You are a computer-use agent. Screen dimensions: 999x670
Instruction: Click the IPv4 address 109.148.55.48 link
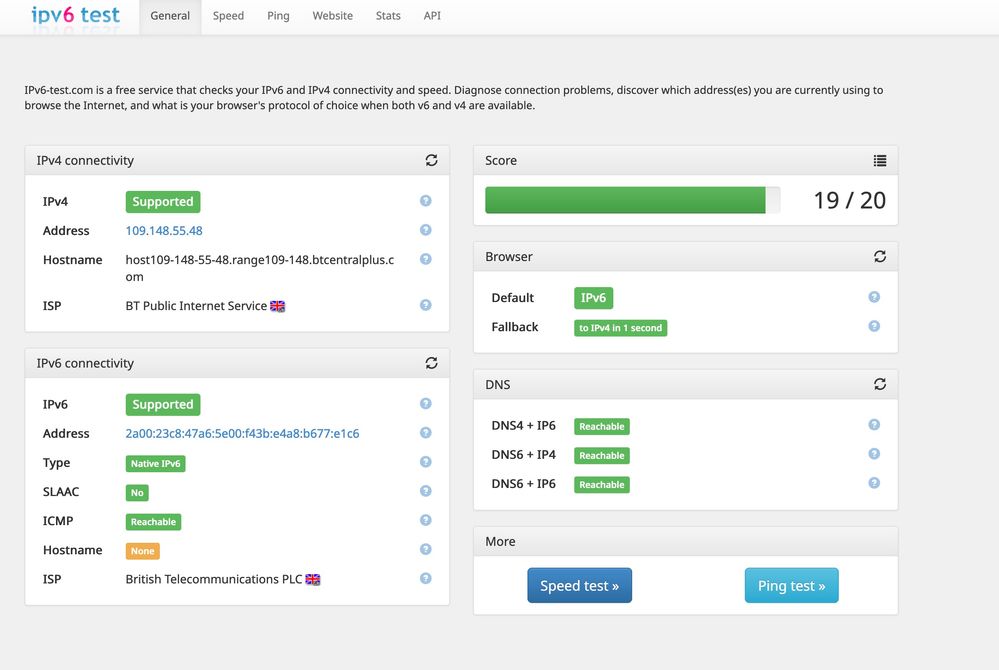pyautogui.click(x=164, y=231)
